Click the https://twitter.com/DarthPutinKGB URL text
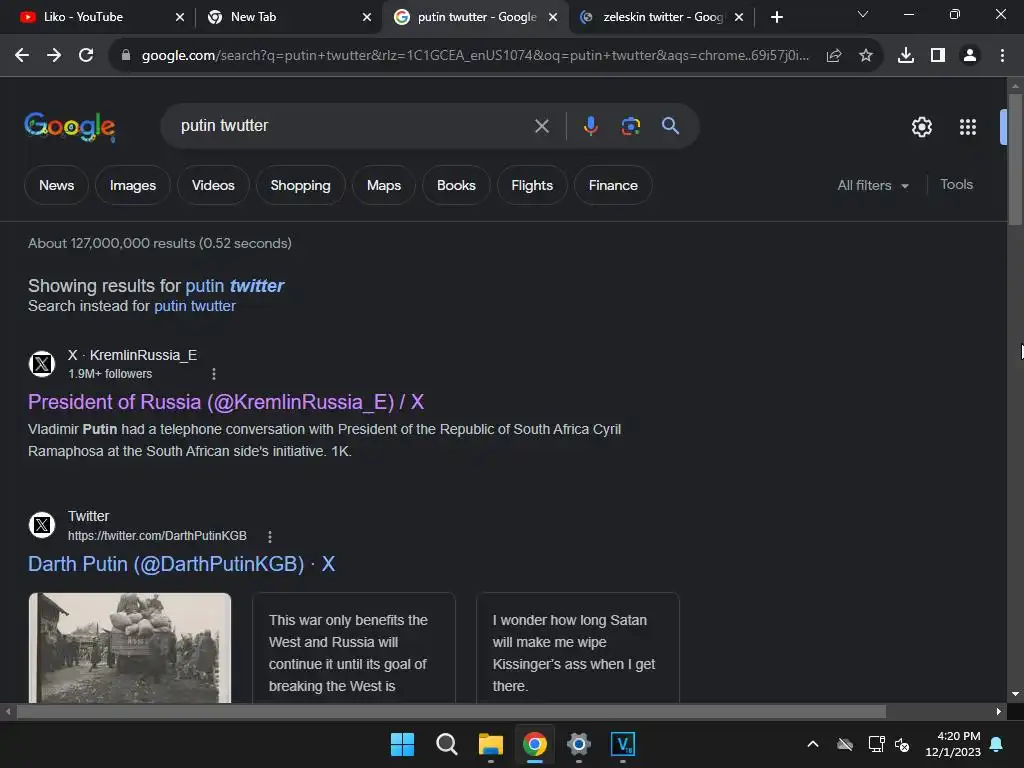Image resolution: width=1024 pixels, height=768 pixels. click(x=157, y=536)
